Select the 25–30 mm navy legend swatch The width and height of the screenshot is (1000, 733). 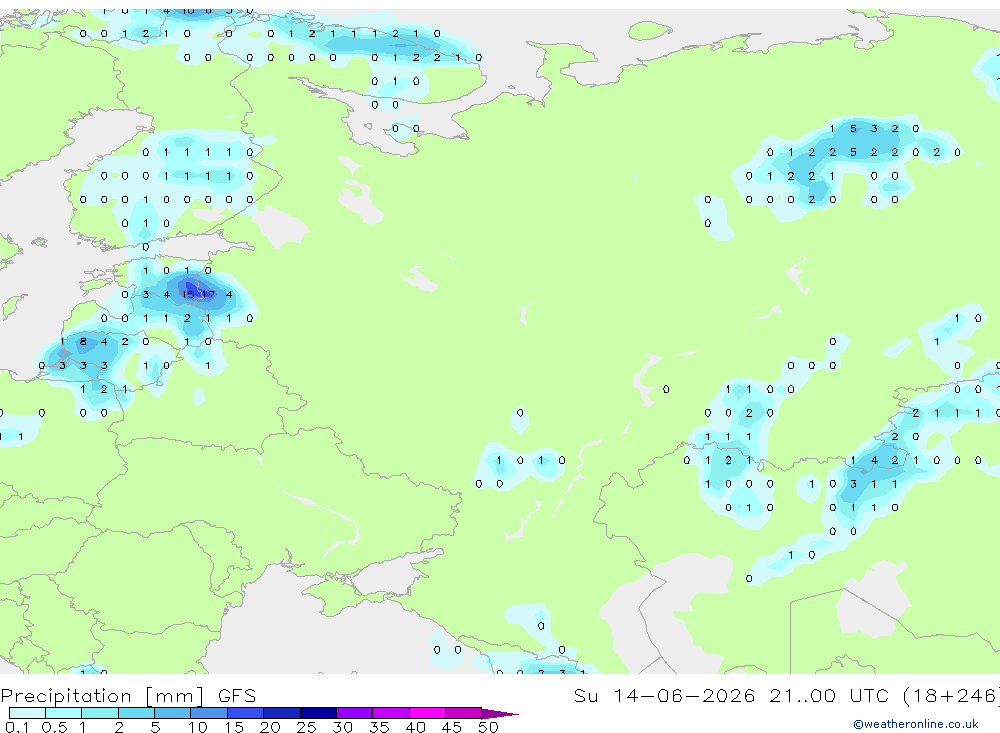click(318, 713)
